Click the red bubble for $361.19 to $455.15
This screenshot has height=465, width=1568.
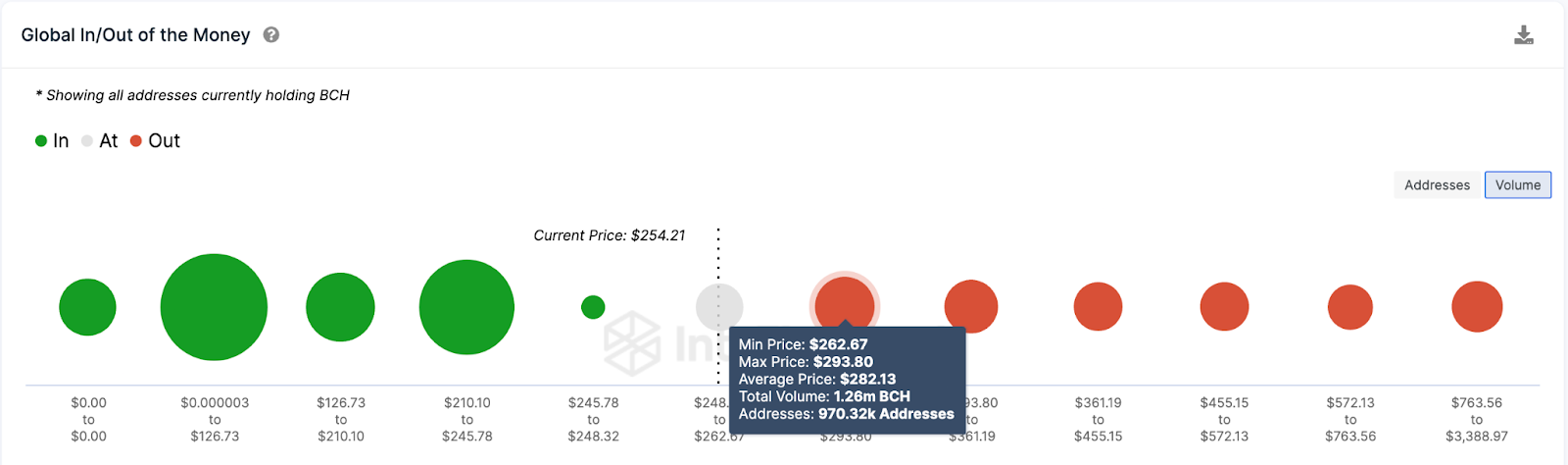click(1098, 307)
